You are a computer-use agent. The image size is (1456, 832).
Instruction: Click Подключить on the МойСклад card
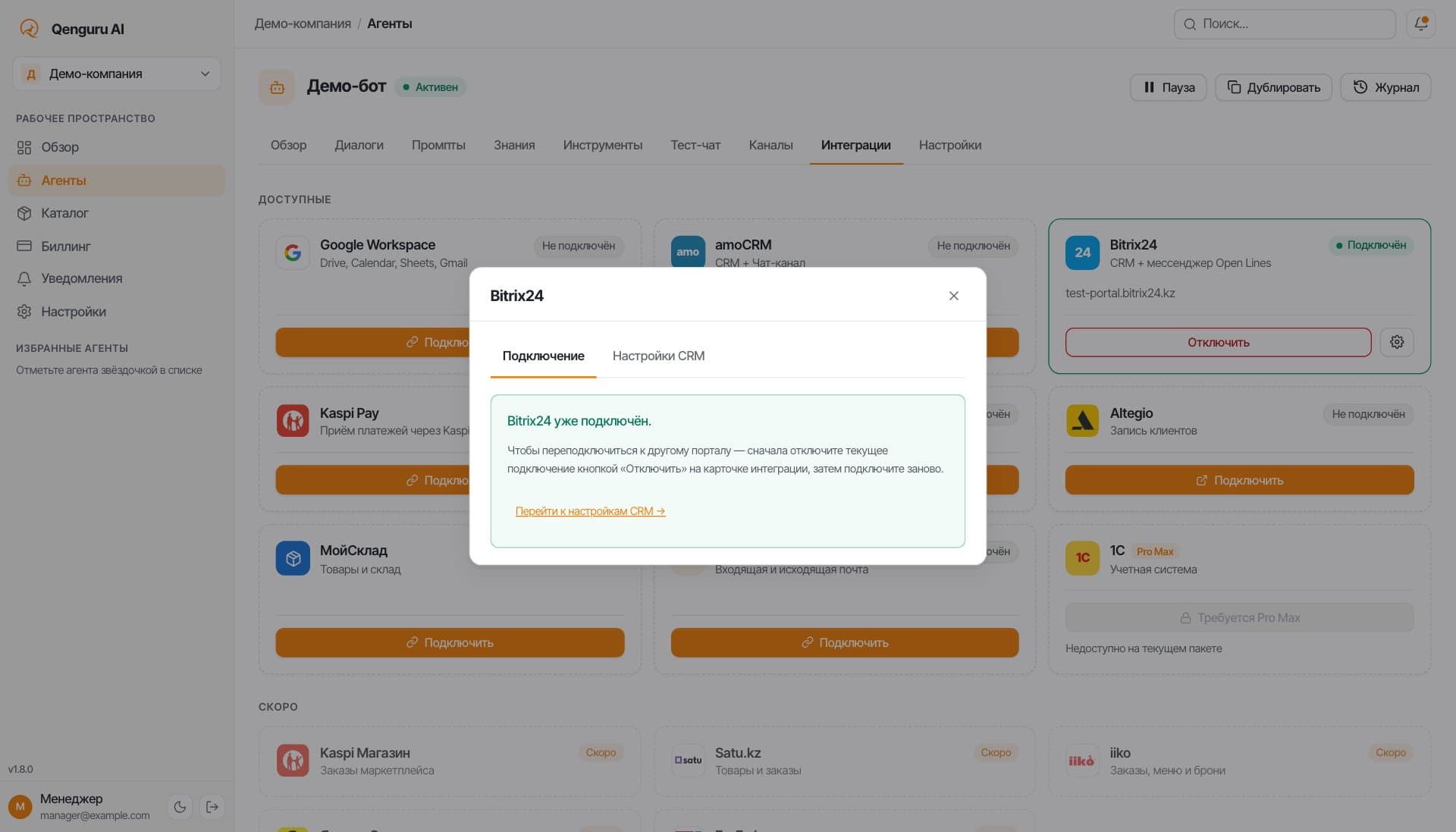tap(450, 642)
